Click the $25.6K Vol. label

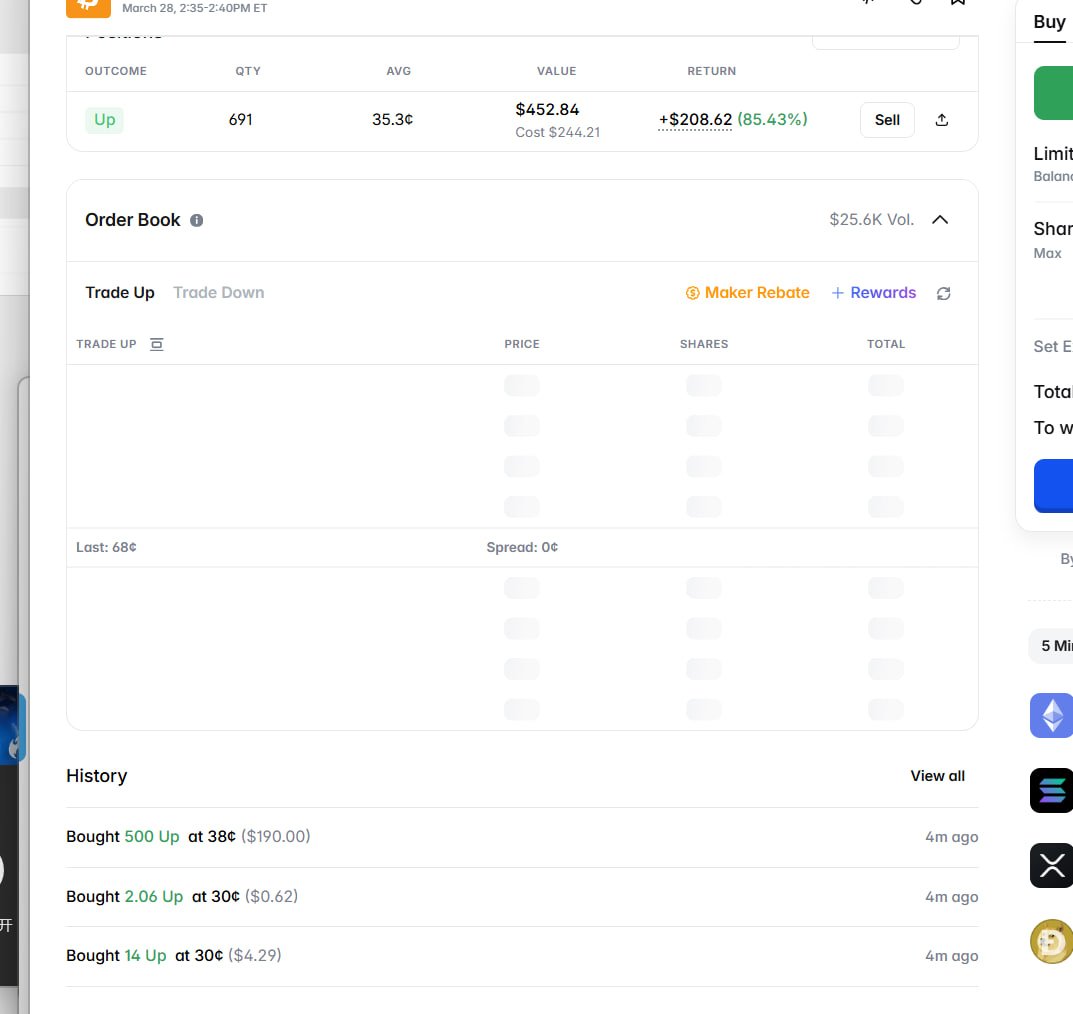(x=871, y=220)
